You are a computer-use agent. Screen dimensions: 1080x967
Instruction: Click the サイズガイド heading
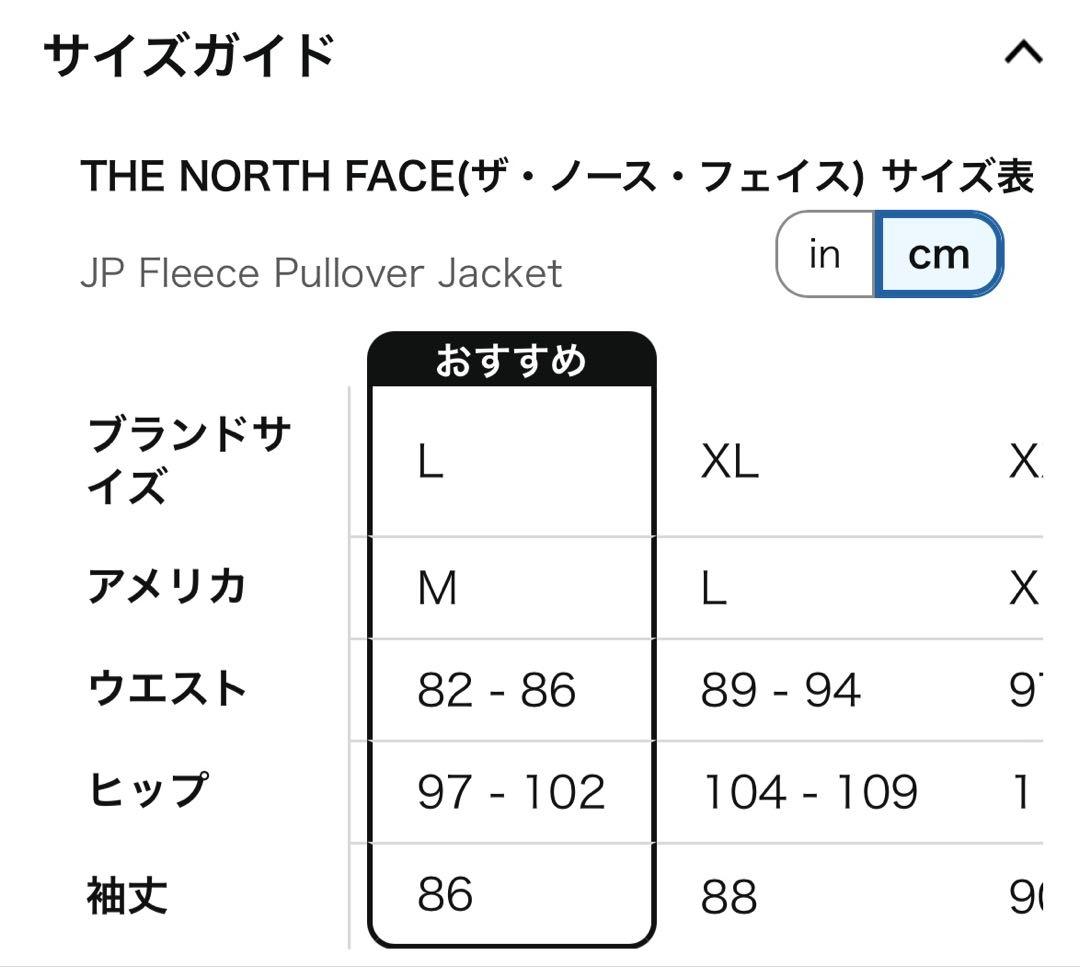(x=189, y=55)
